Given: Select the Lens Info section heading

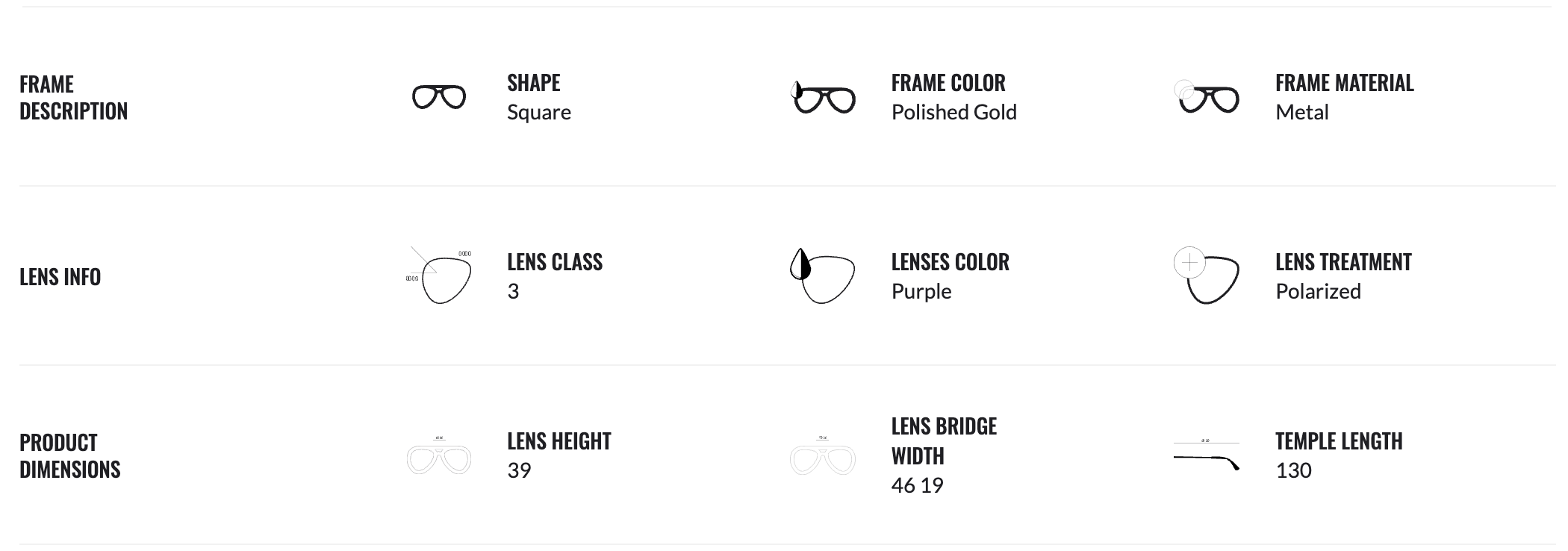Looking at the screenshot, I should tap(60, 277).
